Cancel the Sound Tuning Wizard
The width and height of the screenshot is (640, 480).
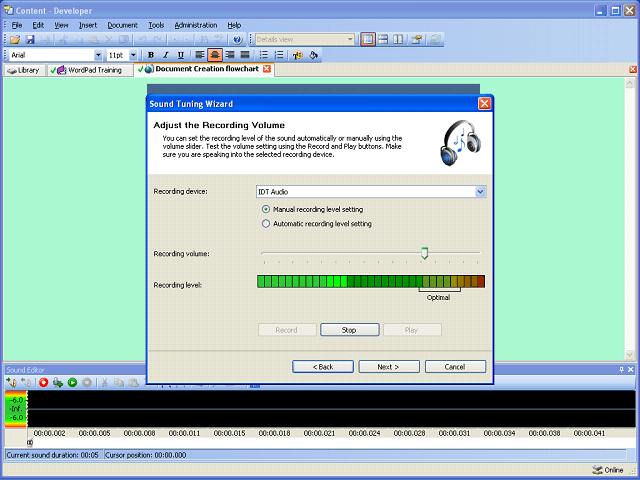click(x=455, y=367)
